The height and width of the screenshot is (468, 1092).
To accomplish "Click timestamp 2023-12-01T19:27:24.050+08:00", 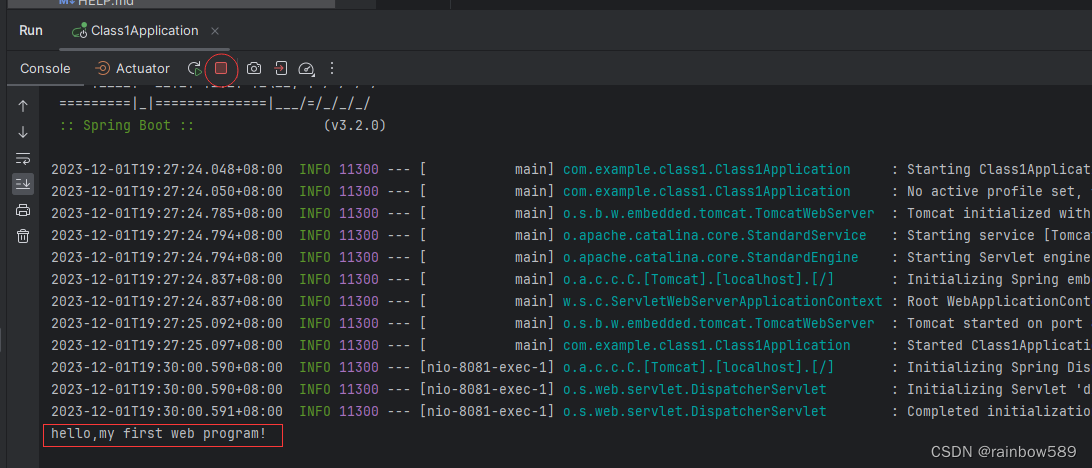I will (x=167, y=192).
